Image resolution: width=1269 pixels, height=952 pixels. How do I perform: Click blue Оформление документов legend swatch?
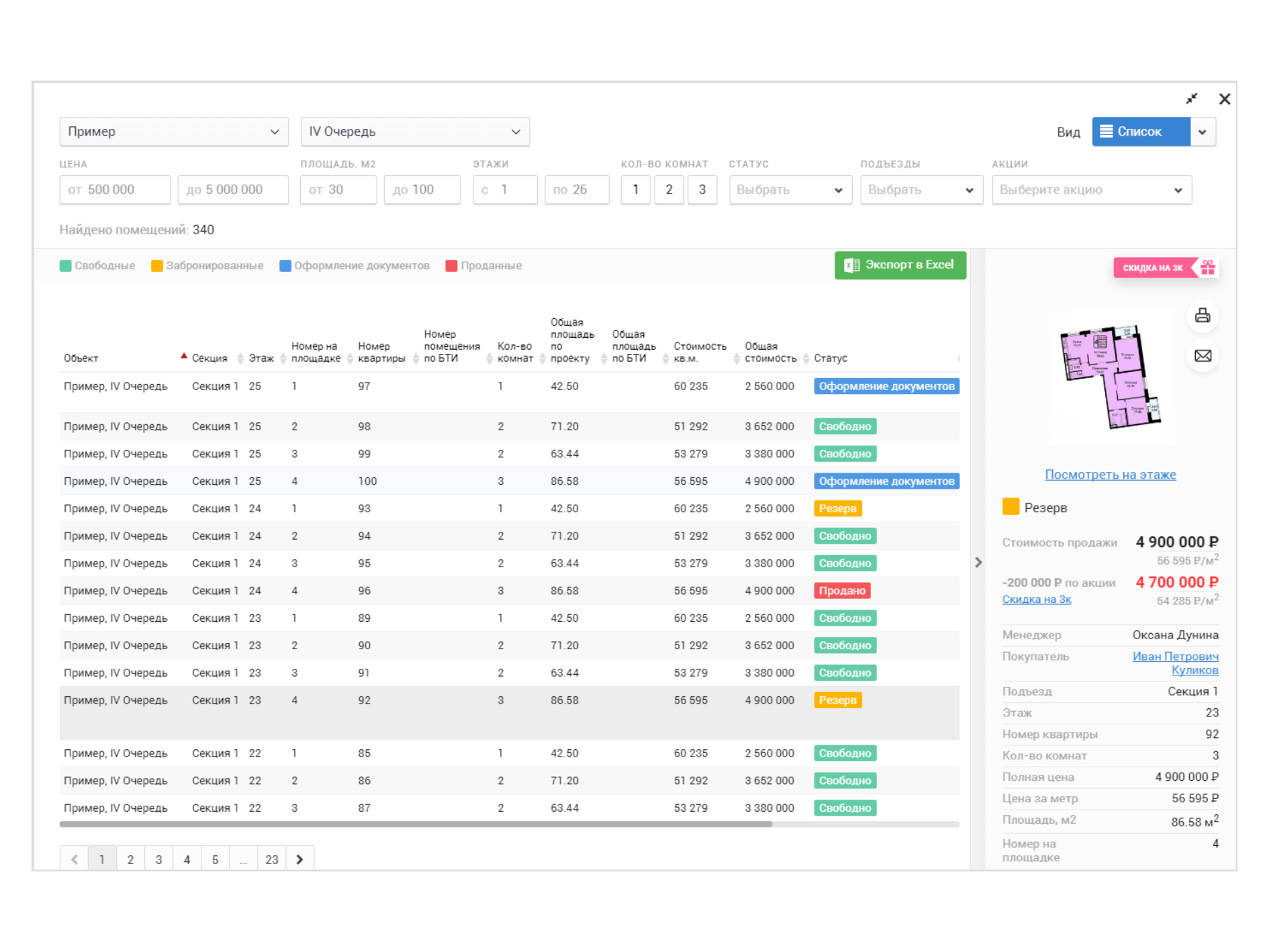click(285, 266)
